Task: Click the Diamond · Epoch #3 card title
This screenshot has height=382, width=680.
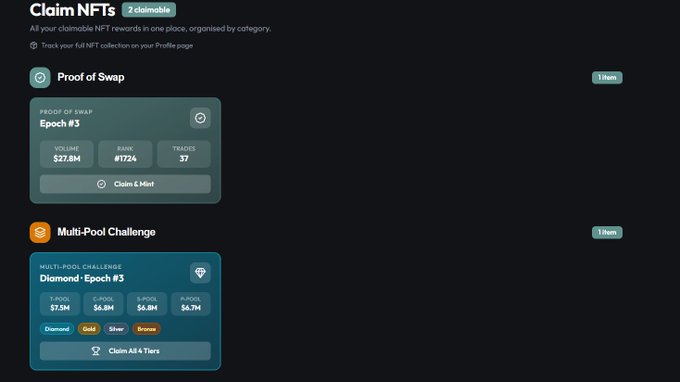Action: click(x=82, y=278)
